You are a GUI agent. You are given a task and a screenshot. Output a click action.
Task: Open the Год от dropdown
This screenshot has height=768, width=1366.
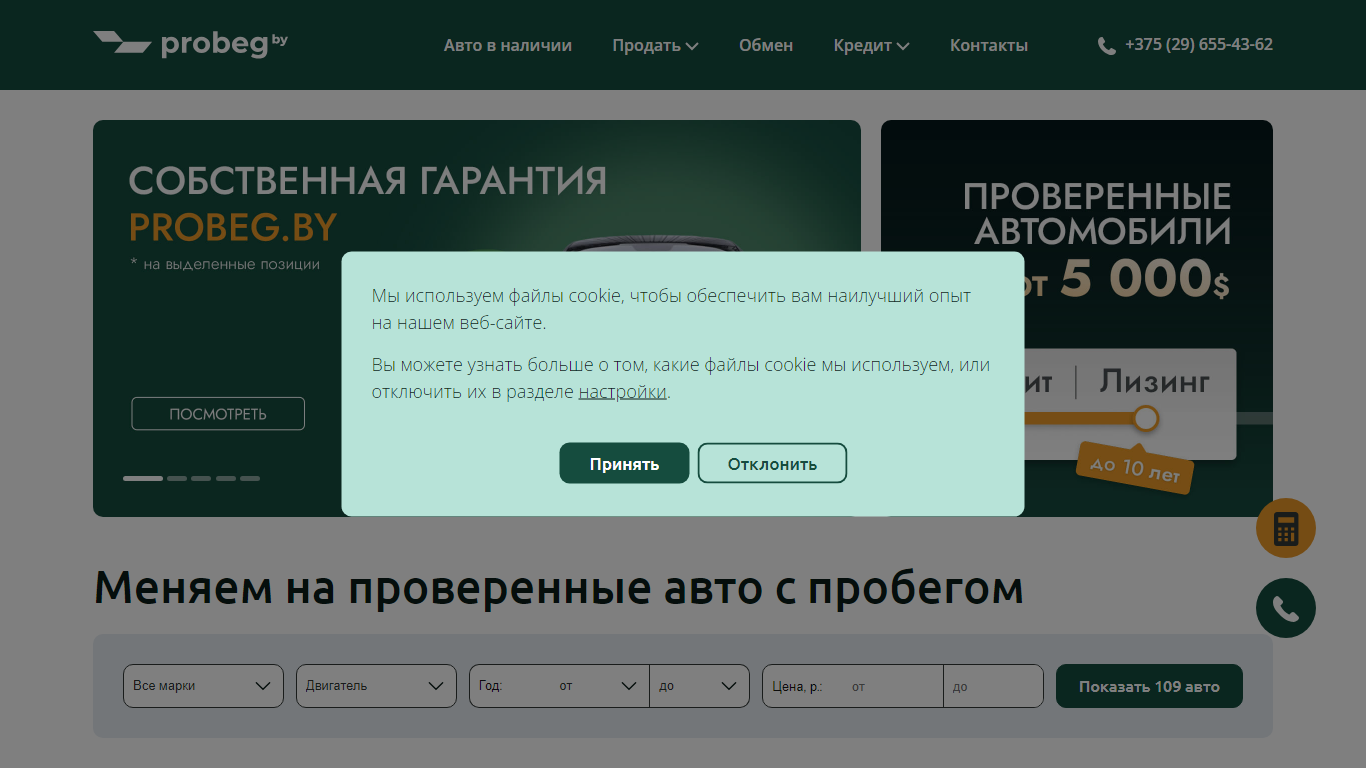[559, 686]
